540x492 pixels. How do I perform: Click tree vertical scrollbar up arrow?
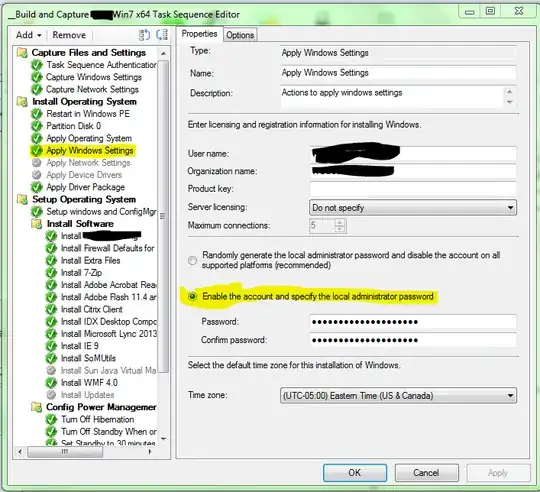(x=164, y=53)
